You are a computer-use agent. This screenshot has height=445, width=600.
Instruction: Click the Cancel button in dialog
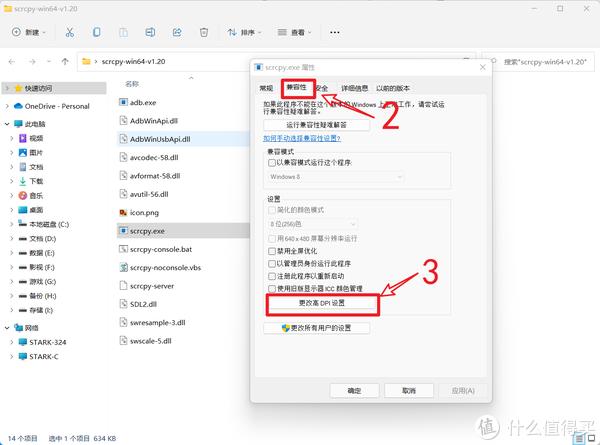[409, 391]
